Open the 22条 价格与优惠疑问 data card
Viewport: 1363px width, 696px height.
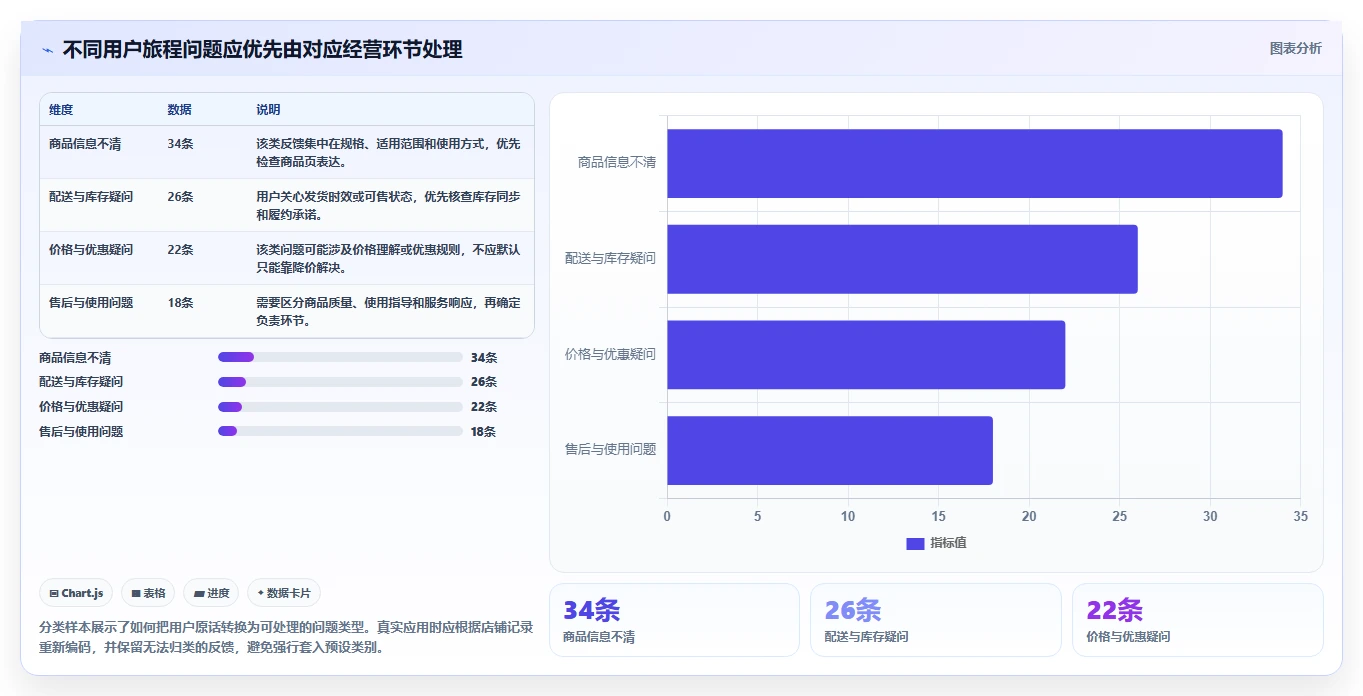(x=1197, y=620)
